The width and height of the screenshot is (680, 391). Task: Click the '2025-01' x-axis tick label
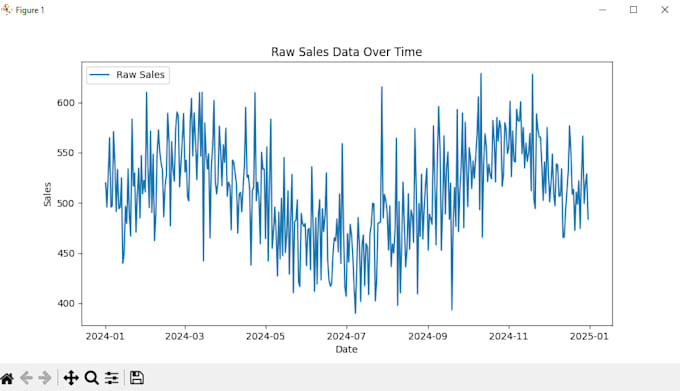(589, 336)
